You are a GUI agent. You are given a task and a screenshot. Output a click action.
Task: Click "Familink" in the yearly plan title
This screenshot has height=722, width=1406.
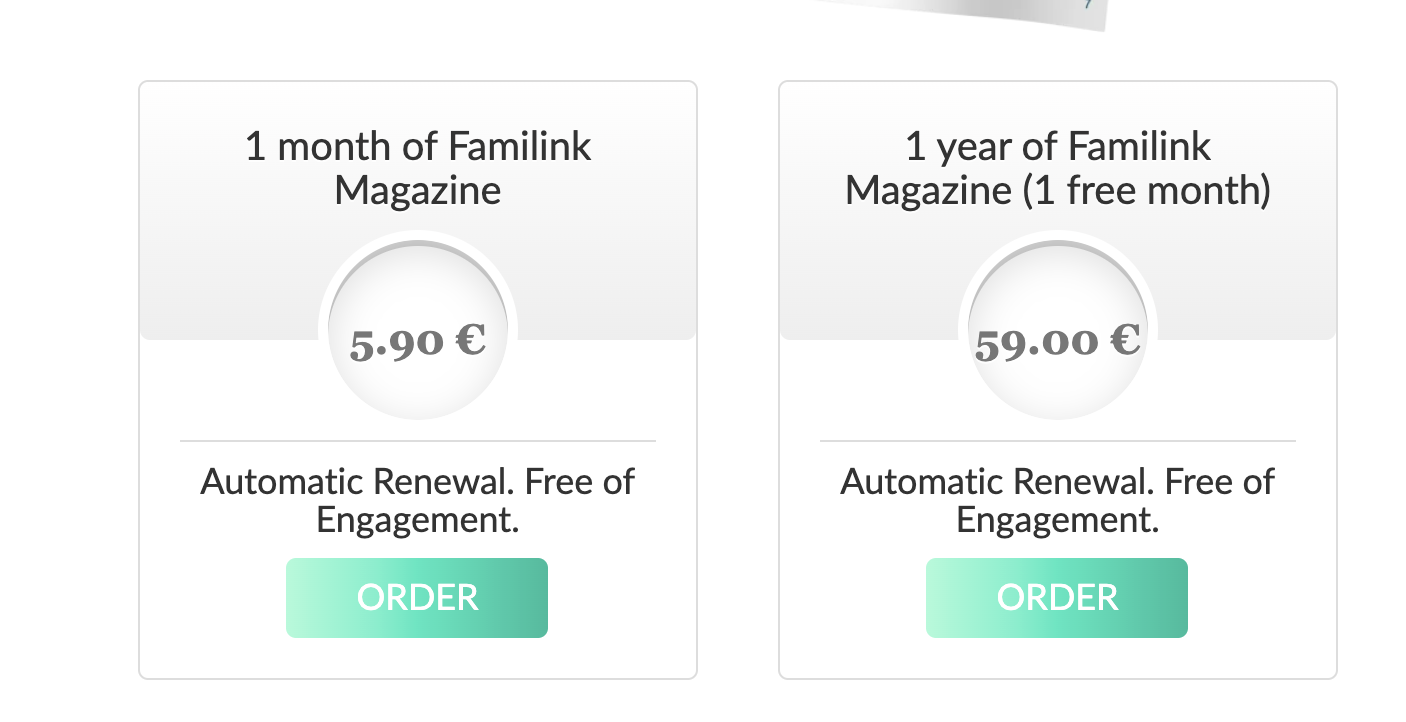tap(1139, 147)
